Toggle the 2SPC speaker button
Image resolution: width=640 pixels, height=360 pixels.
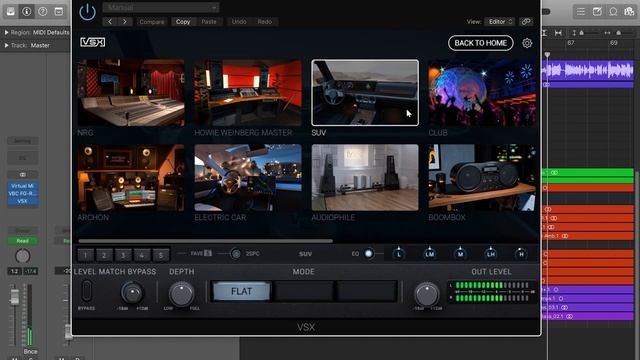click(x=236, y=253)
